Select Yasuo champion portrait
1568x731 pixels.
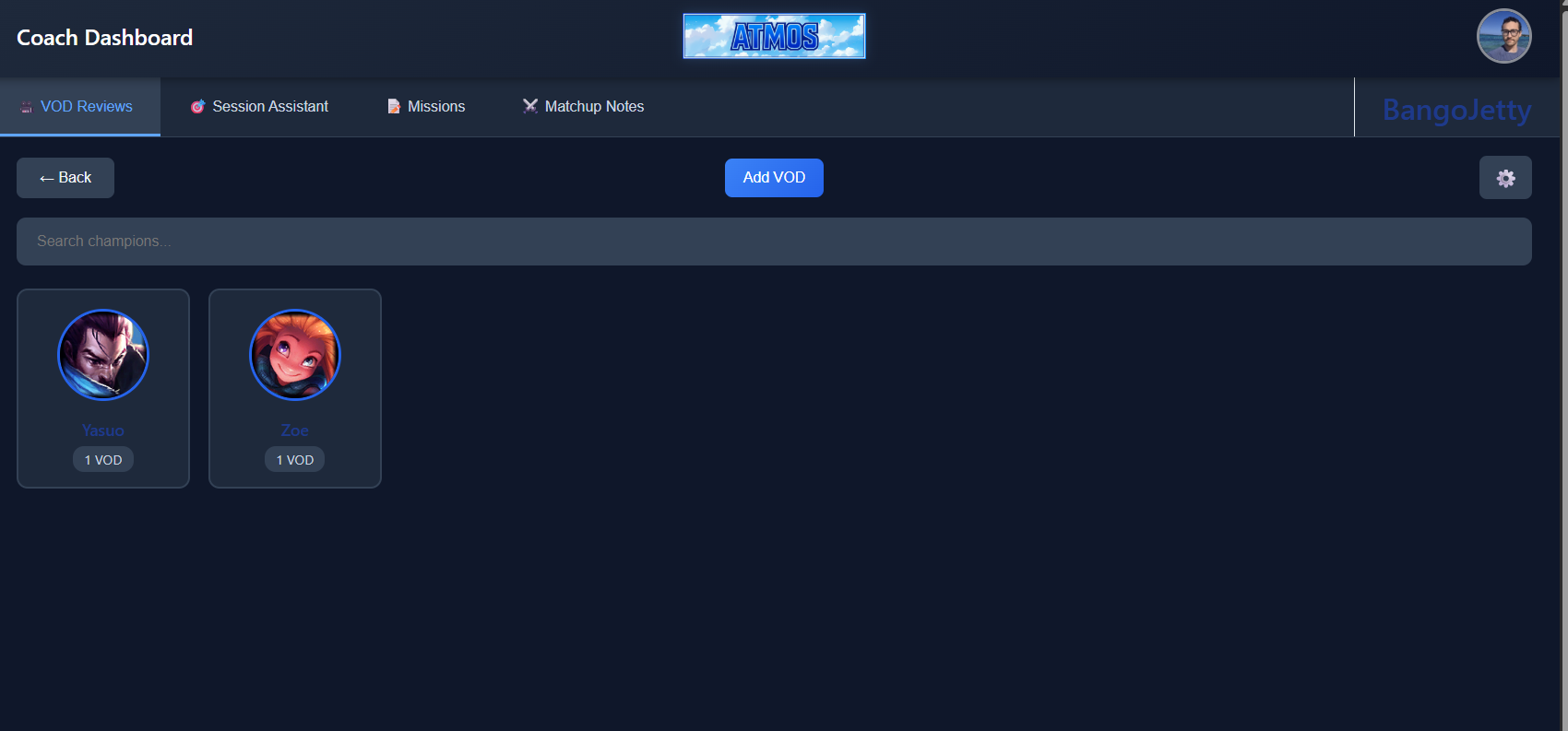tap(103, 355)
